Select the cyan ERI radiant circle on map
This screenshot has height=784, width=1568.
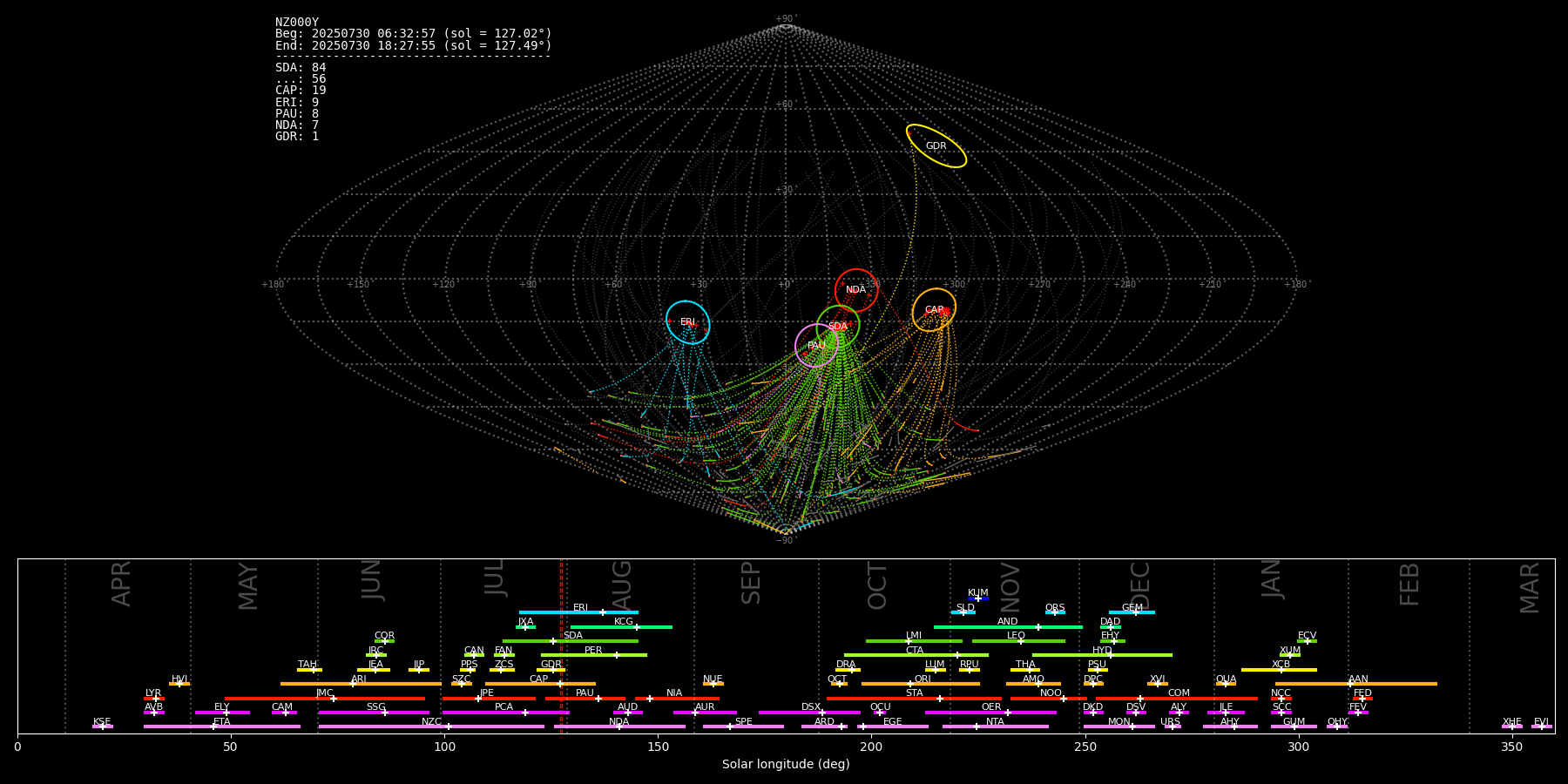(688, 322)
